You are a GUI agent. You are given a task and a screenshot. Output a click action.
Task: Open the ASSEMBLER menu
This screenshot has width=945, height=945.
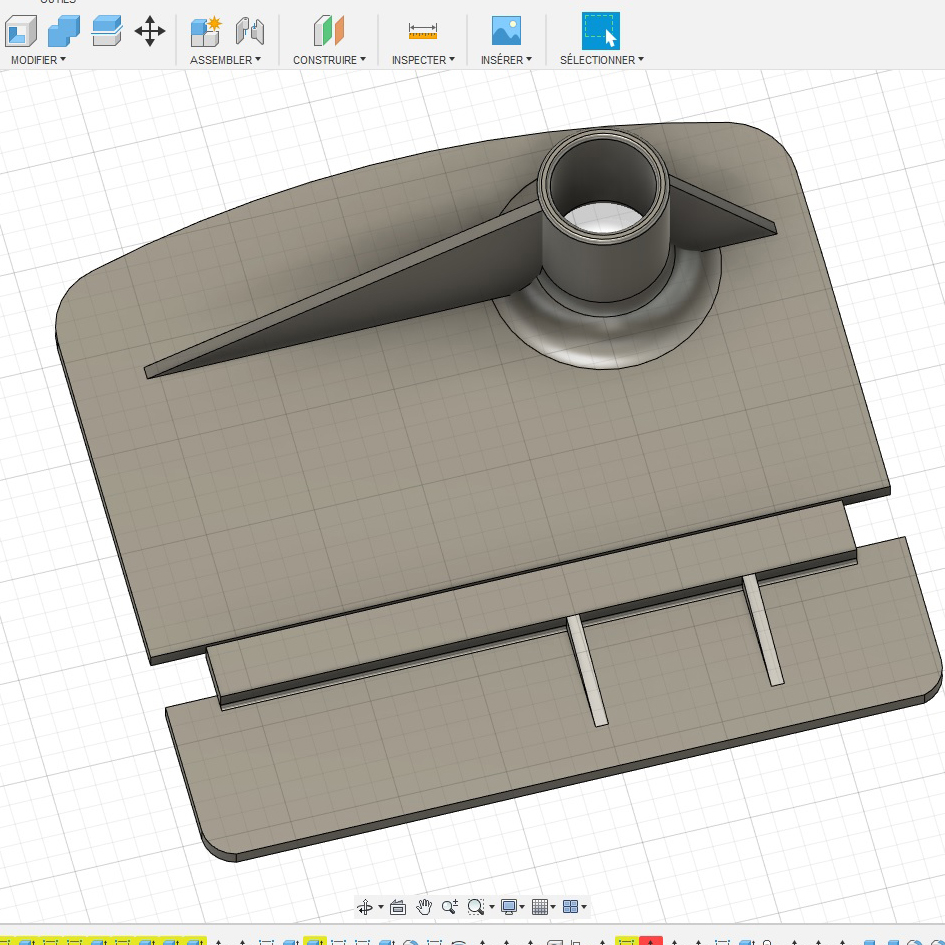coord(221,60)
